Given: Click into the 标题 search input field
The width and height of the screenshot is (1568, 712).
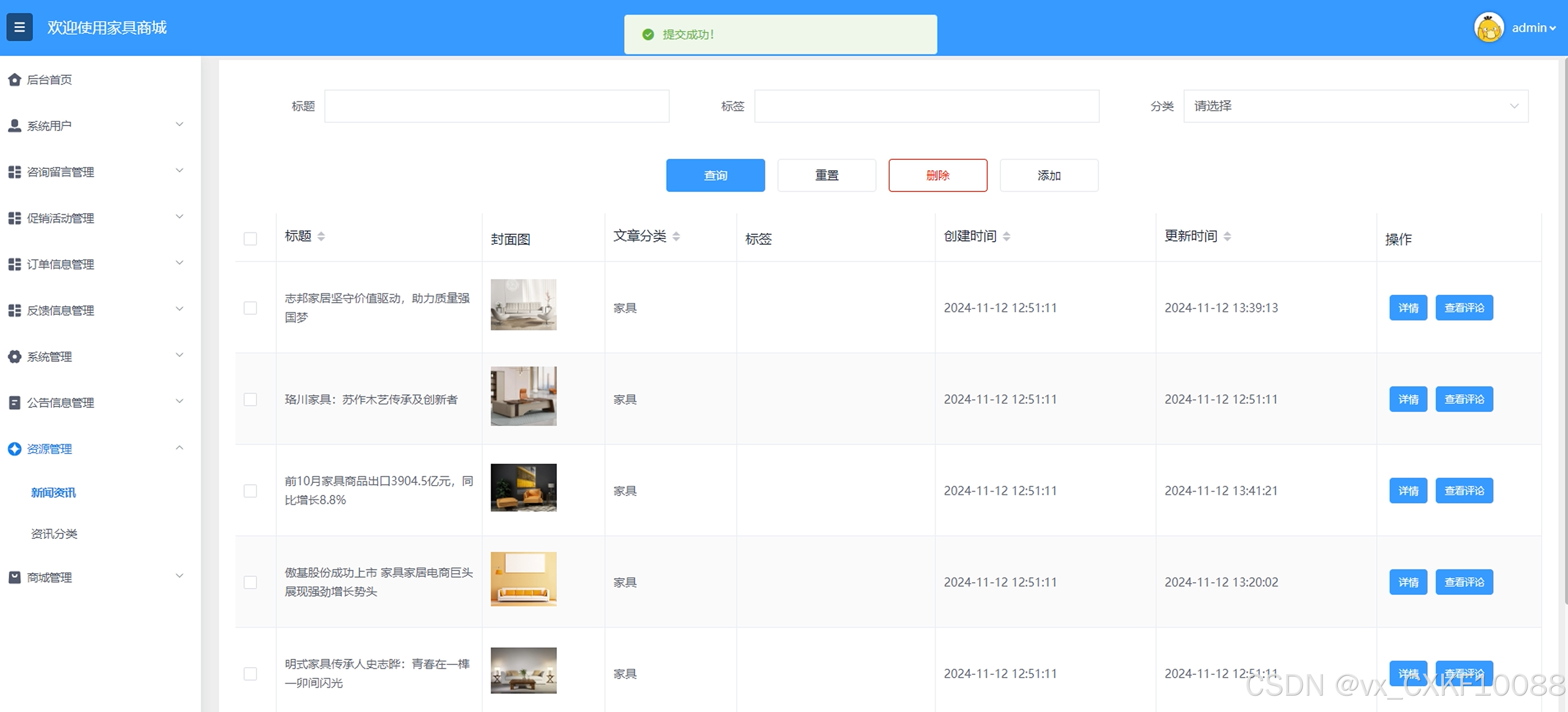Looking at the screenshot, I should (496, 106).
